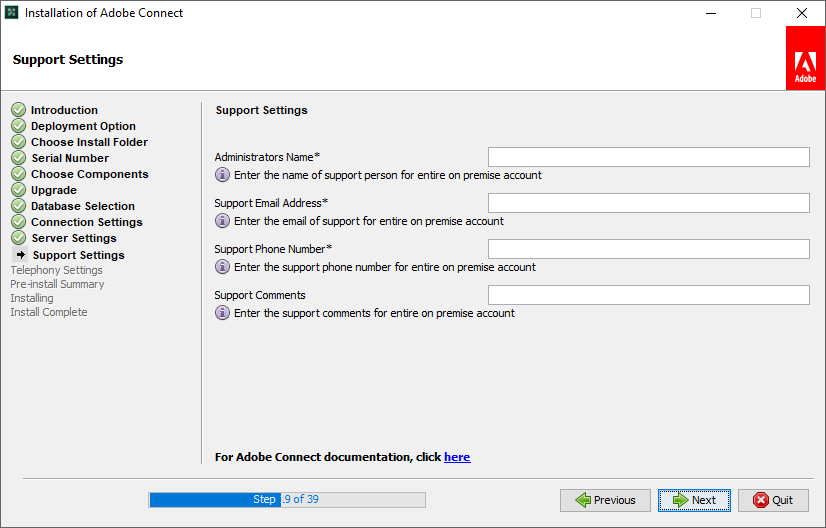Select the Installing step label
The image size is (826, 528).
coord(32,298)
